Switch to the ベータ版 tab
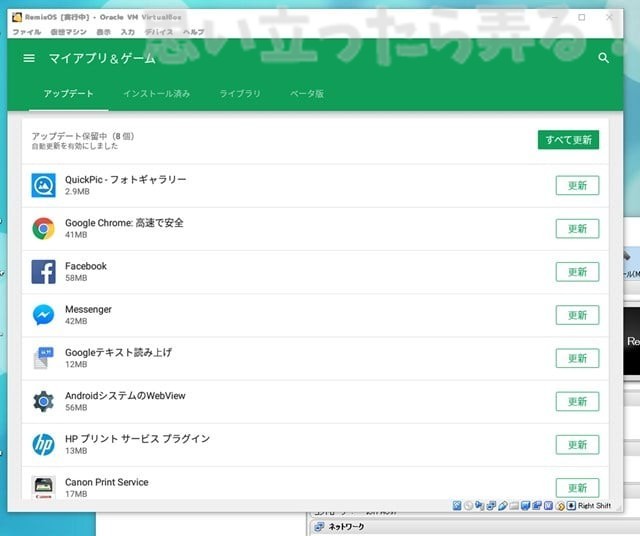This screenshot has height=536, width=640. click(x=307, y=93)
